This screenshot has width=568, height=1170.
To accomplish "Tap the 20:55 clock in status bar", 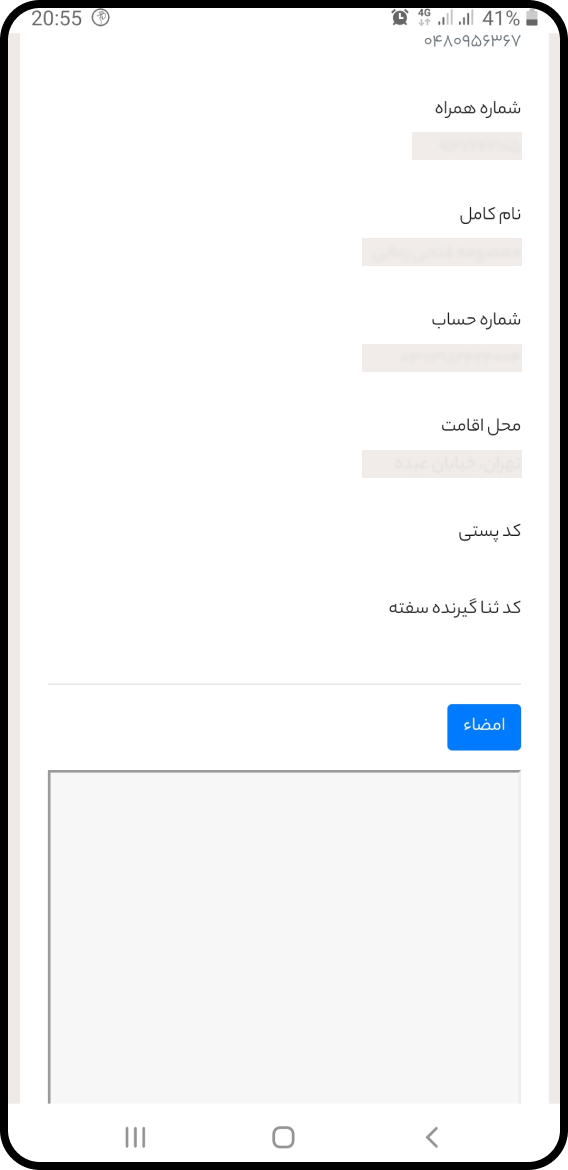I will point(57,18).
